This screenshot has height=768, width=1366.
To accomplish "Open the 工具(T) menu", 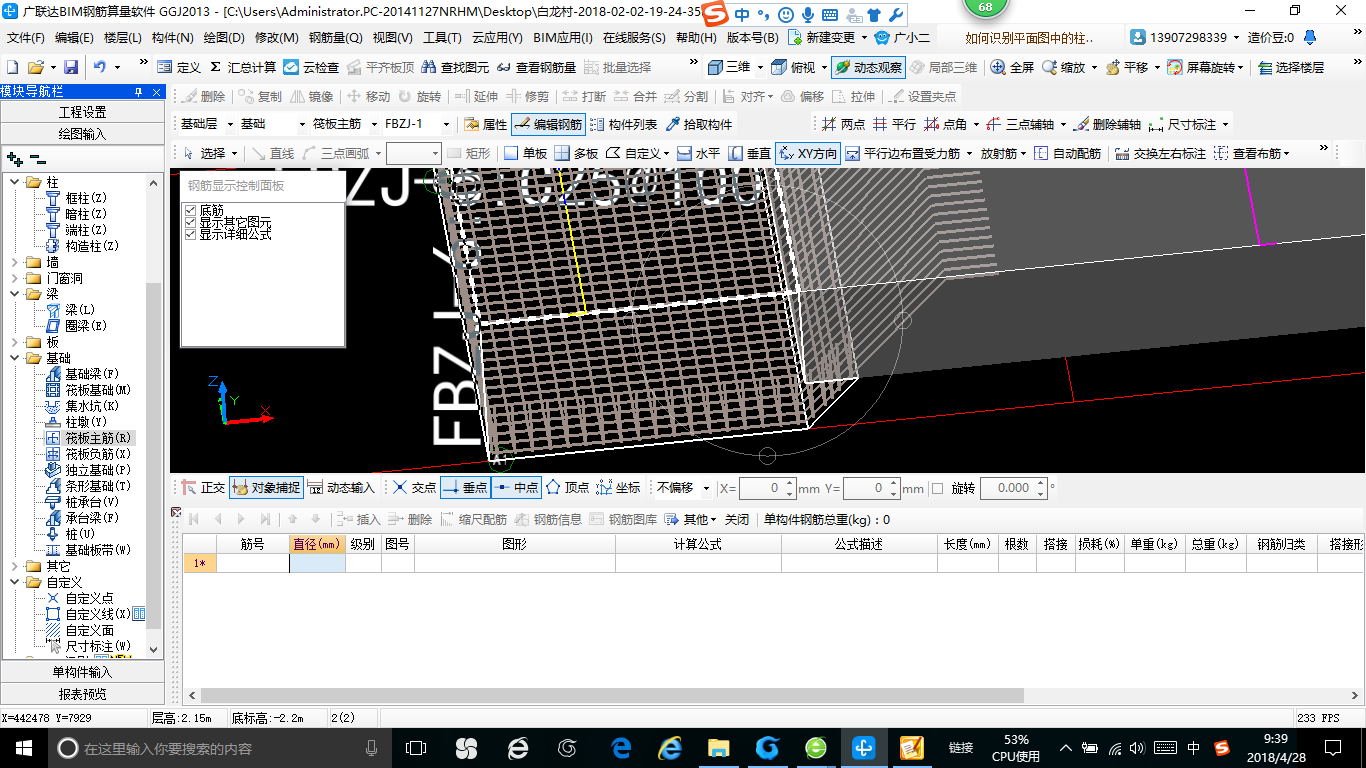I will (442, 38).
